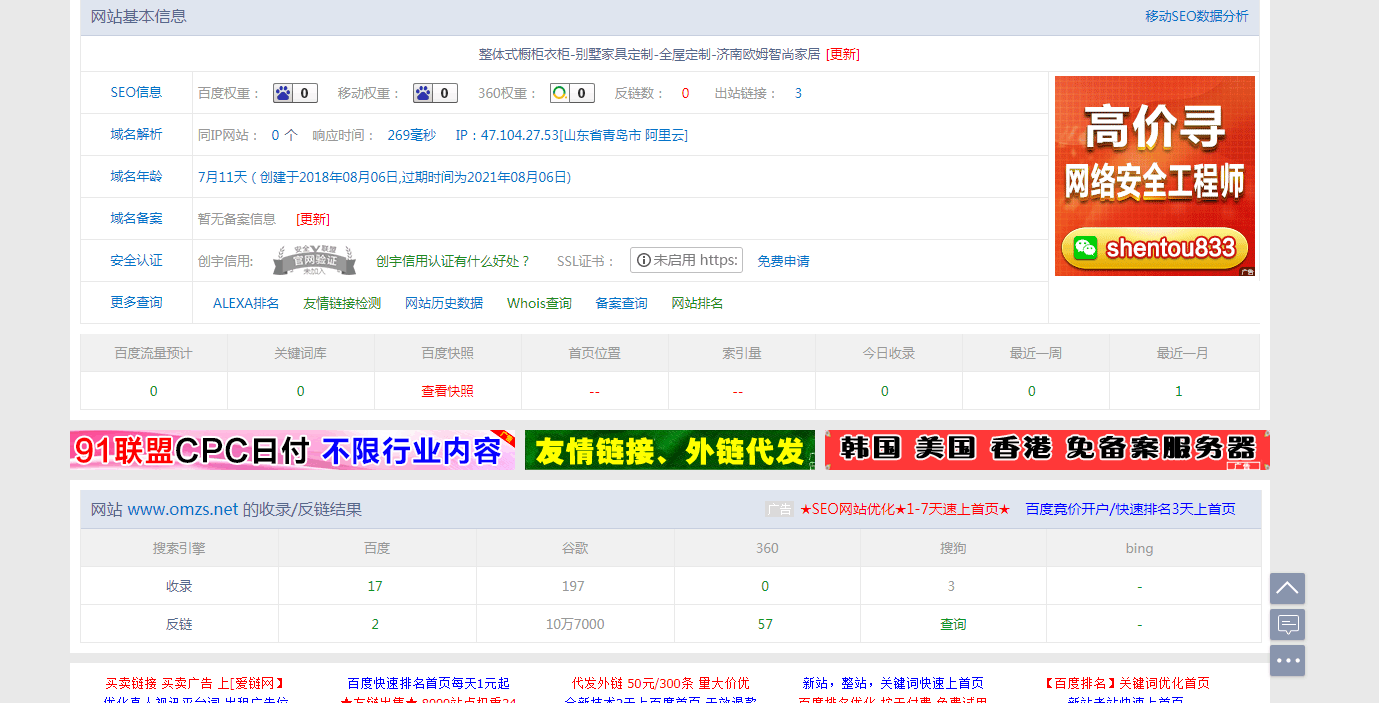Screen dimensions: 1379x703
Task: Click the three-dots more options button
Action: [1287, 661]
